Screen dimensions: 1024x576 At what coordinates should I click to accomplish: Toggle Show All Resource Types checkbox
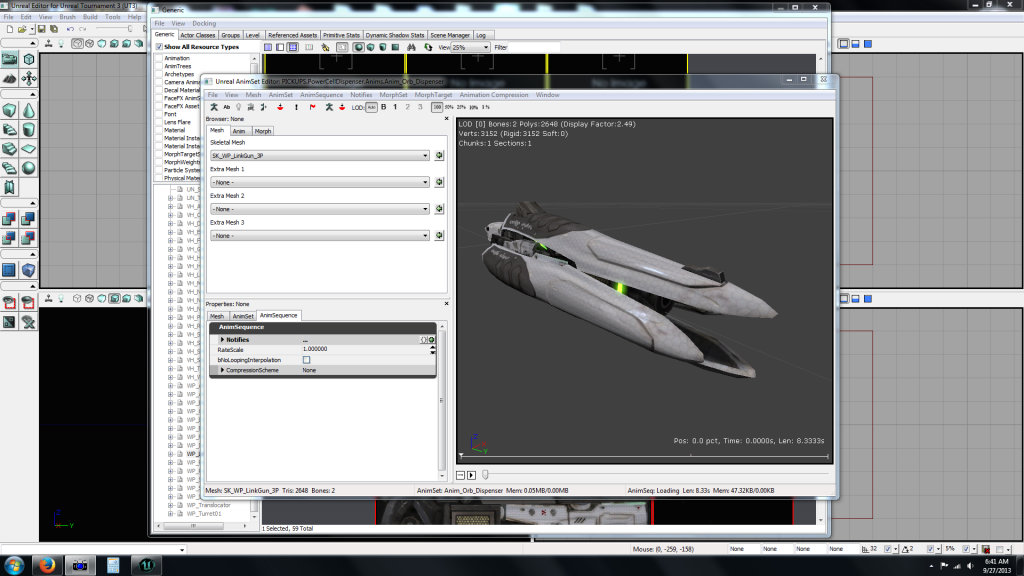159,47
